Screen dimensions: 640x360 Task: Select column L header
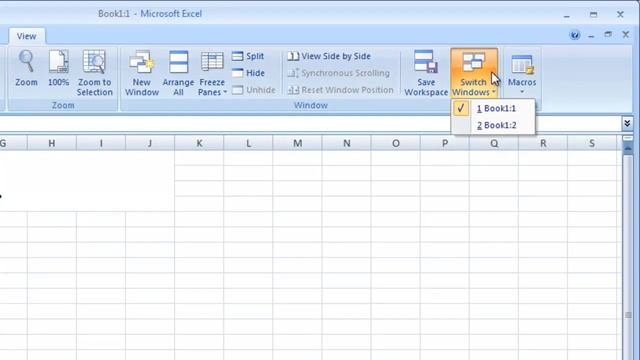tap(248, 143)
